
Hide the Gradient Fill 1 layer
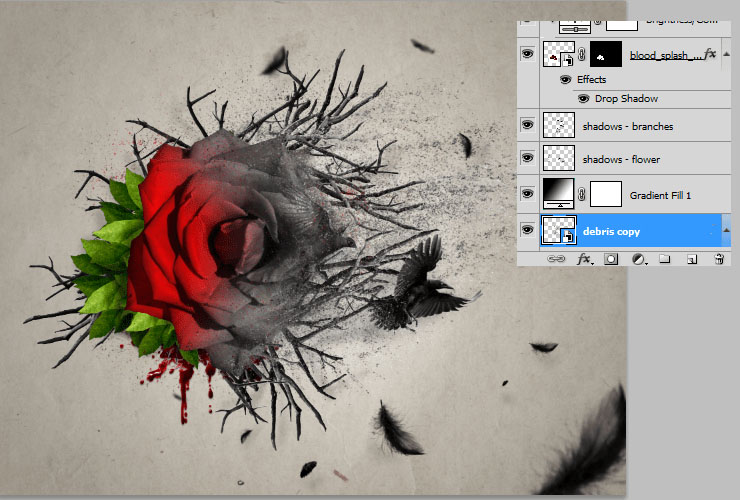(x=527, y=193)
